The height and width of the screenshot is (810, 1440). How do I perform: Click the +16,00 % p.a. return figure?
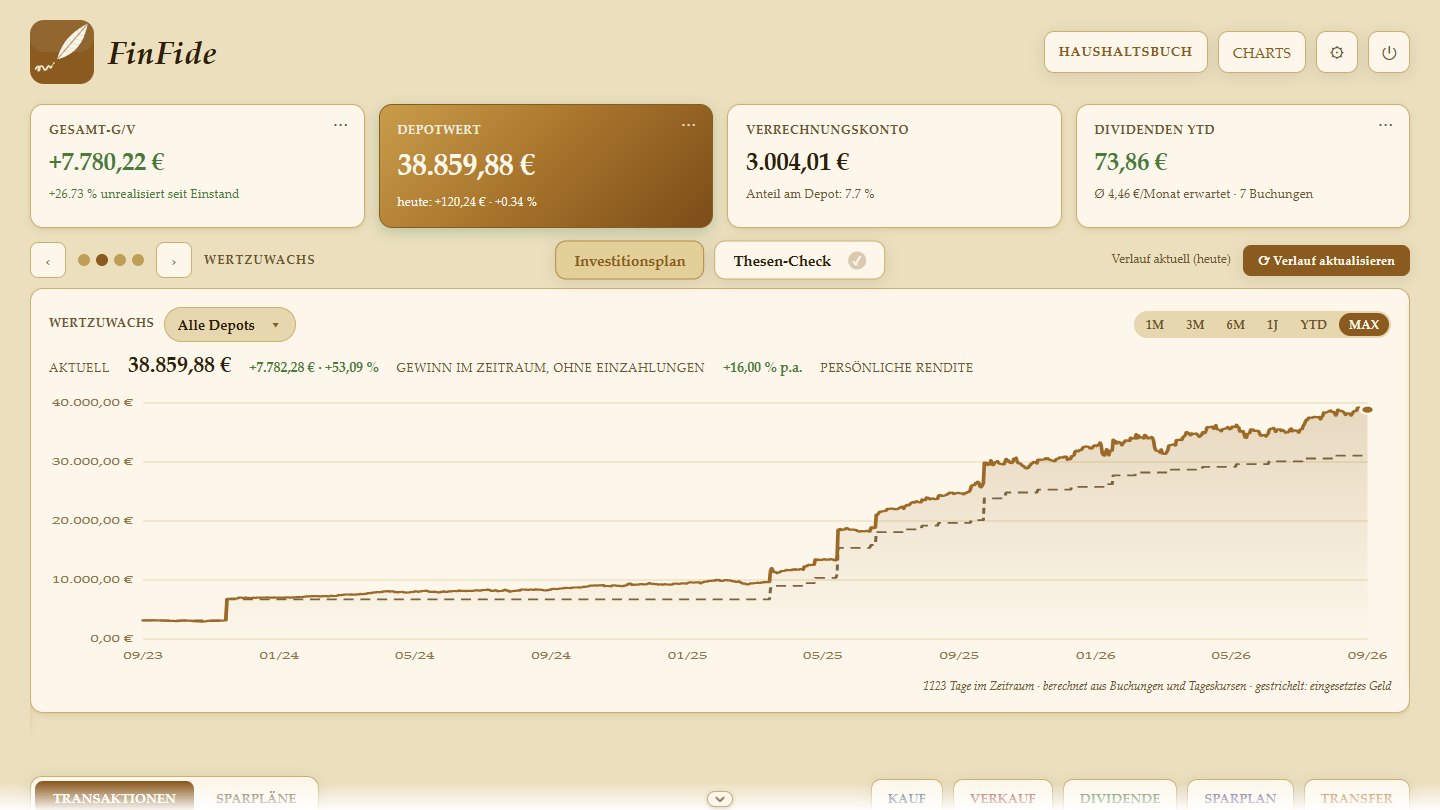[763, 367]
